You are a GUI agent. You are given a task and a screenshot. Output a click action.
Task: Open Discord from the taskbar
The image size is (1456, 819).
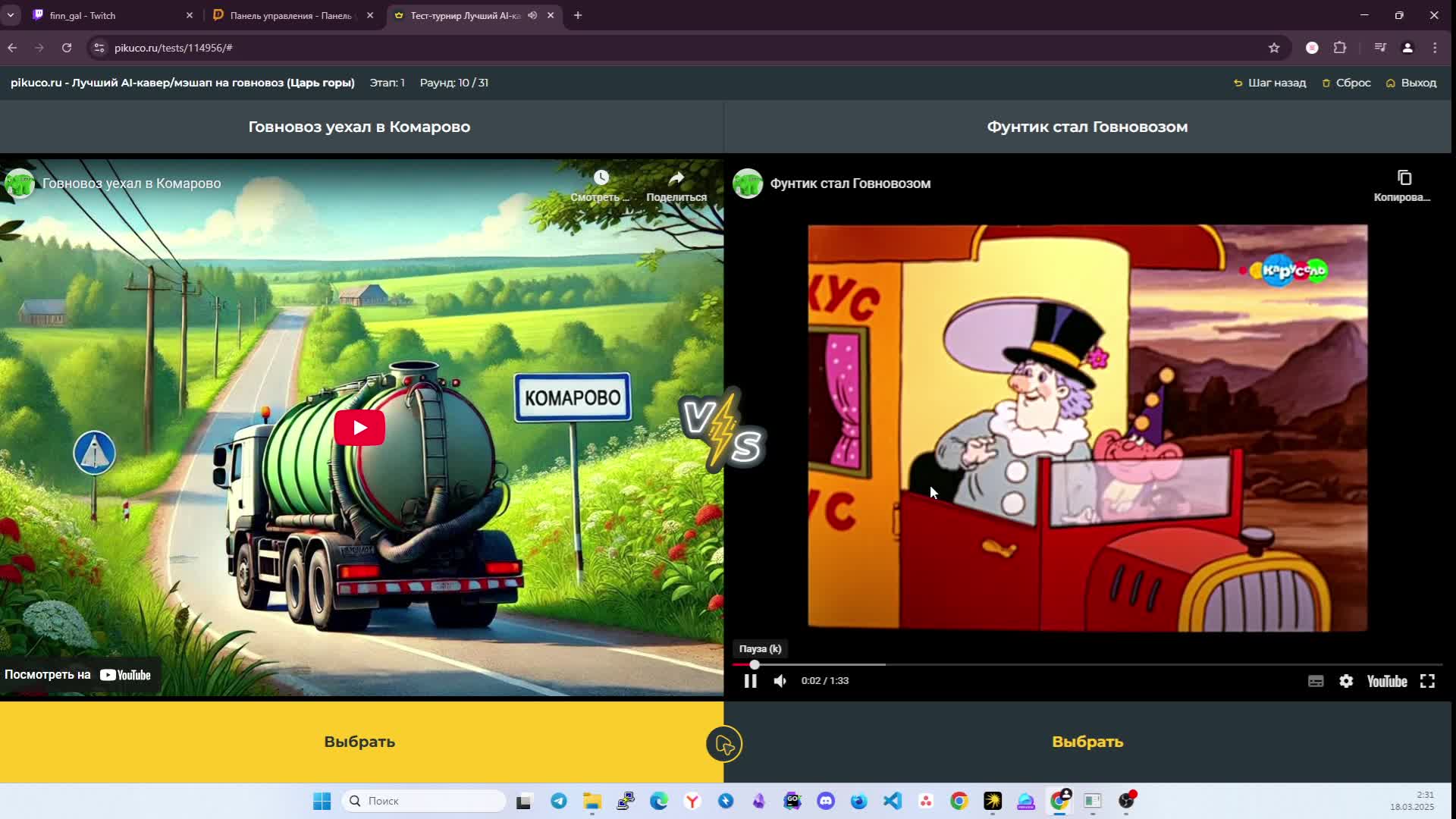[x=826, y=801]
